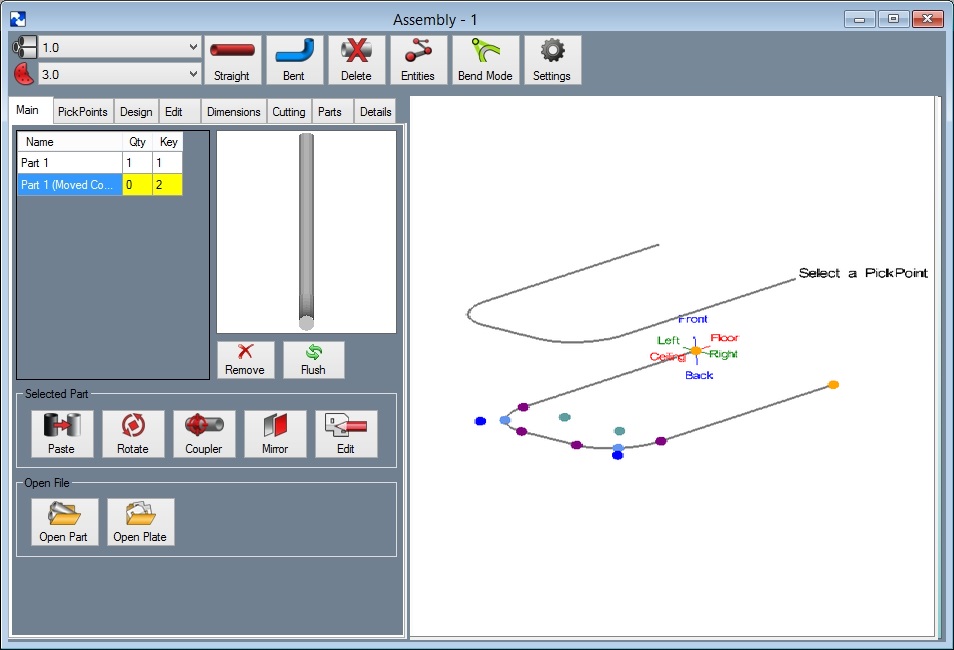954x650 pixels.
Task: Click the Assembly window app icon
Action: (18, 19)
